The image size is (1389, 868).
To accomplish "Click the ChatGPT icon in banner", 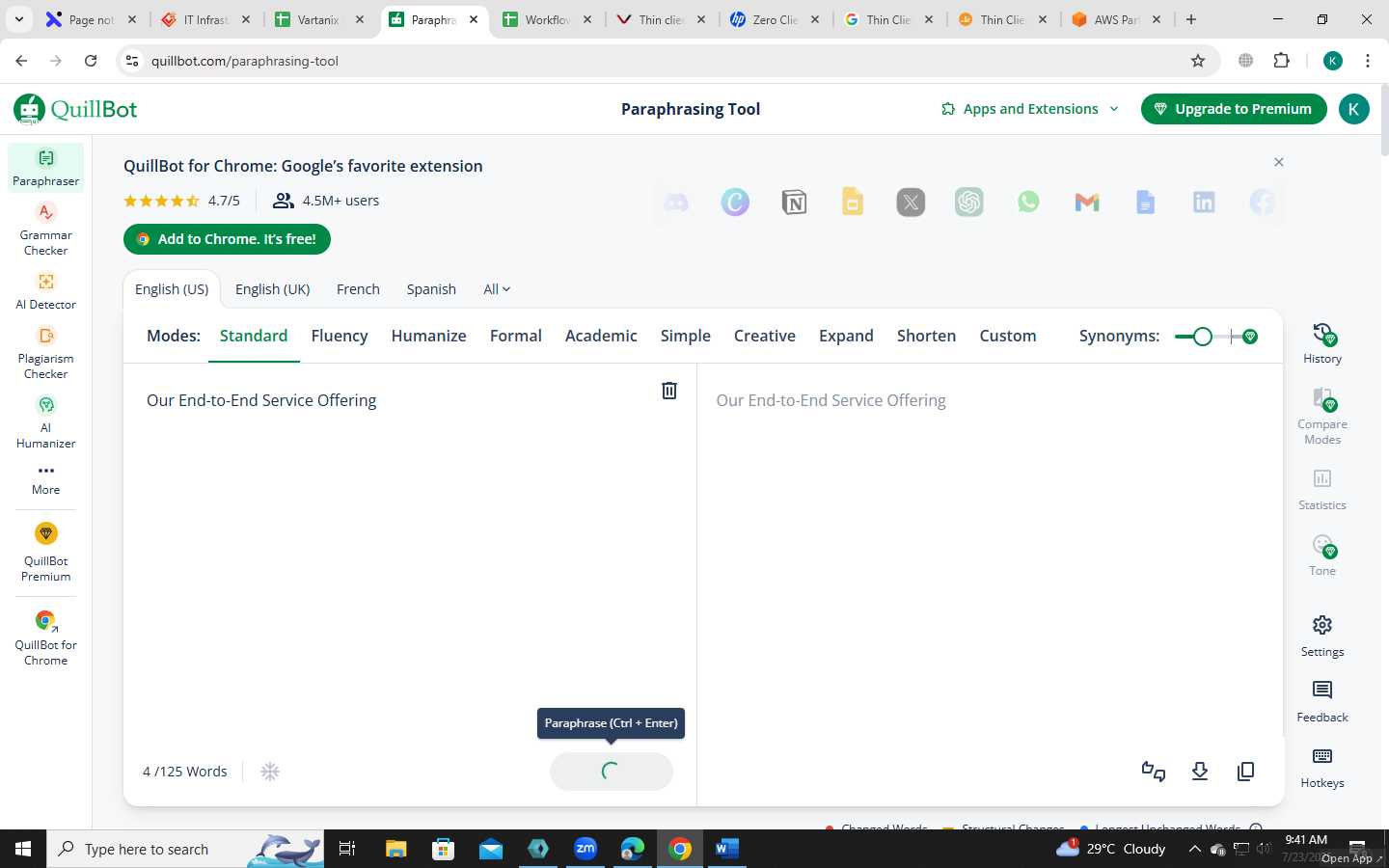I will point(969,203).
